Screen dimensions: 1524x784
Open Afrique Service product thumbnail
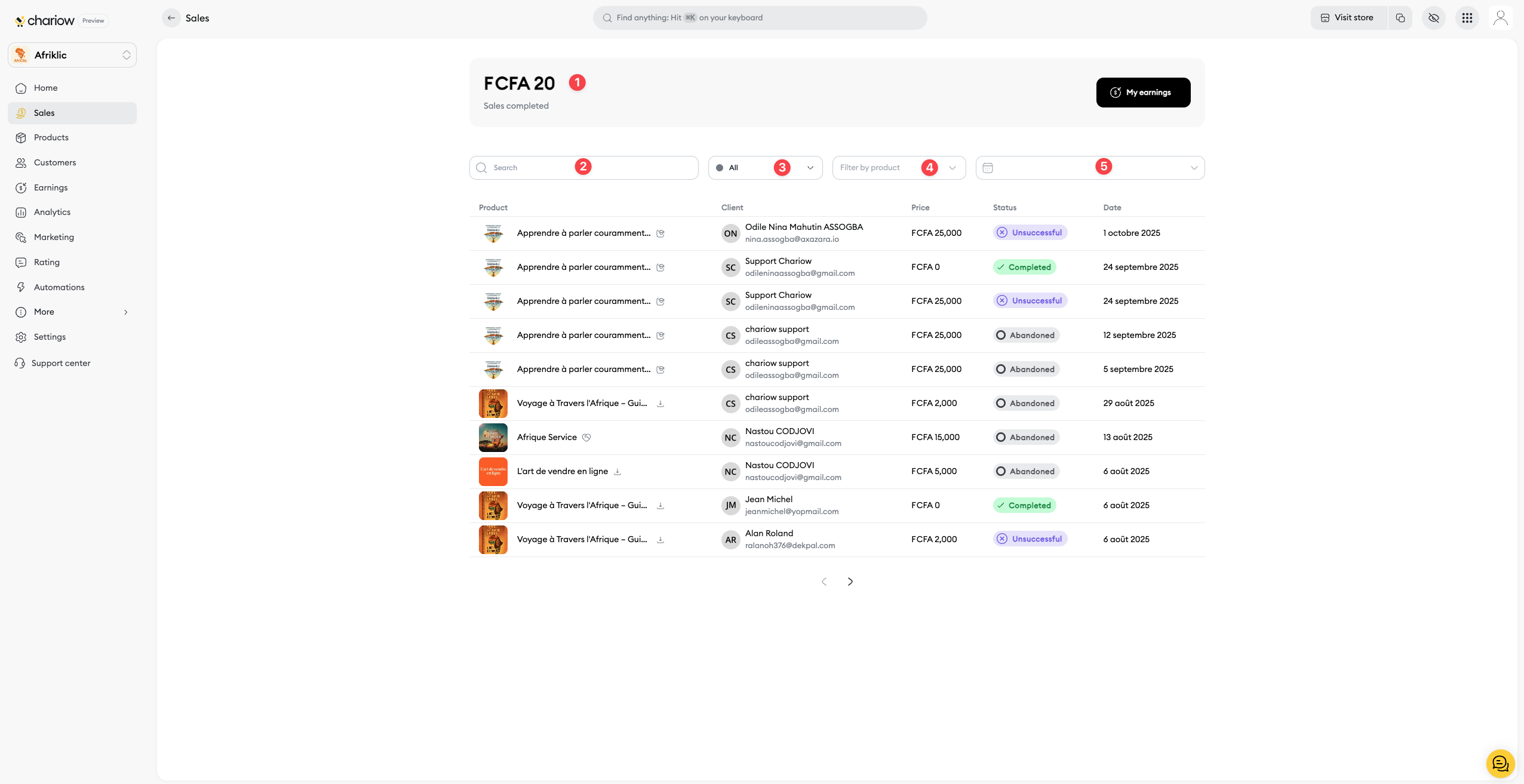[493, 438]
